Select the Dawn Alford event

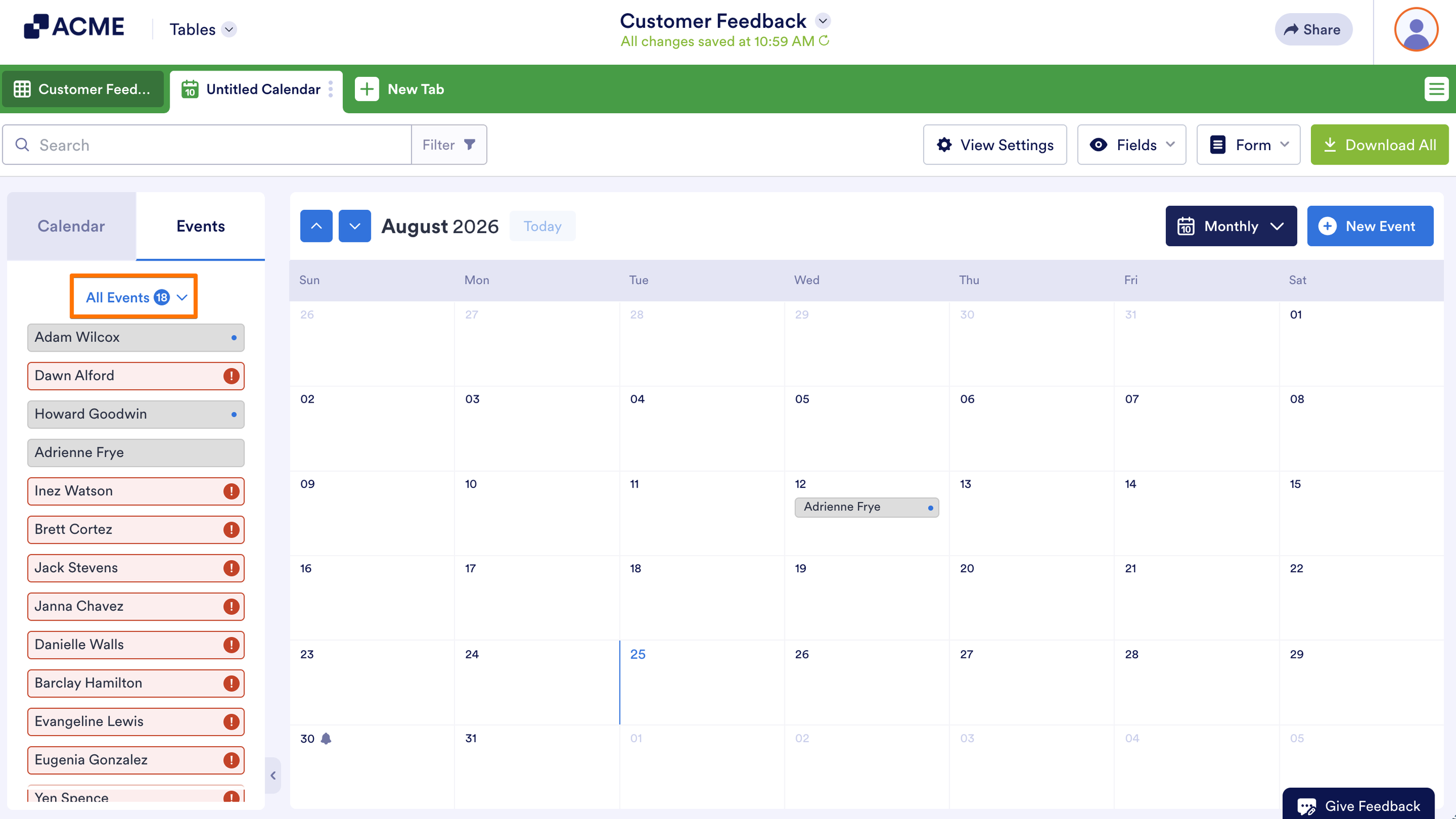(136, 376)
